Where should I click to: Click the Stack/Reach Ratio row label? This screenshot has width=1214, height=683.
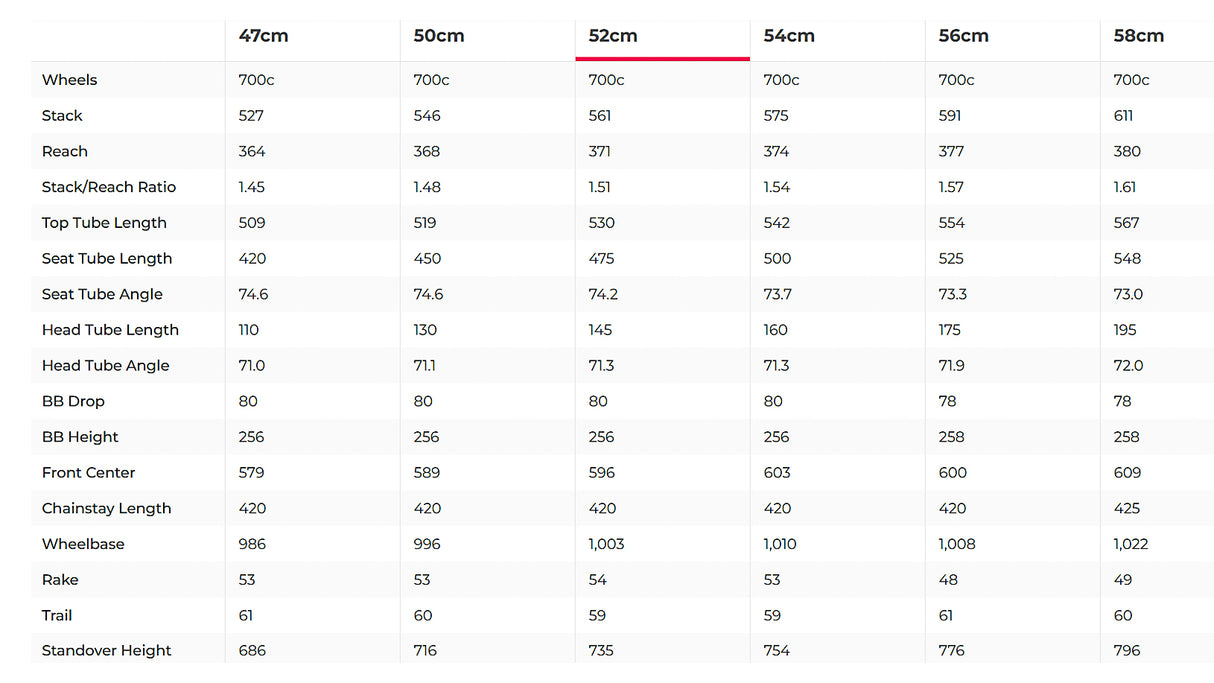click(109, 187)
